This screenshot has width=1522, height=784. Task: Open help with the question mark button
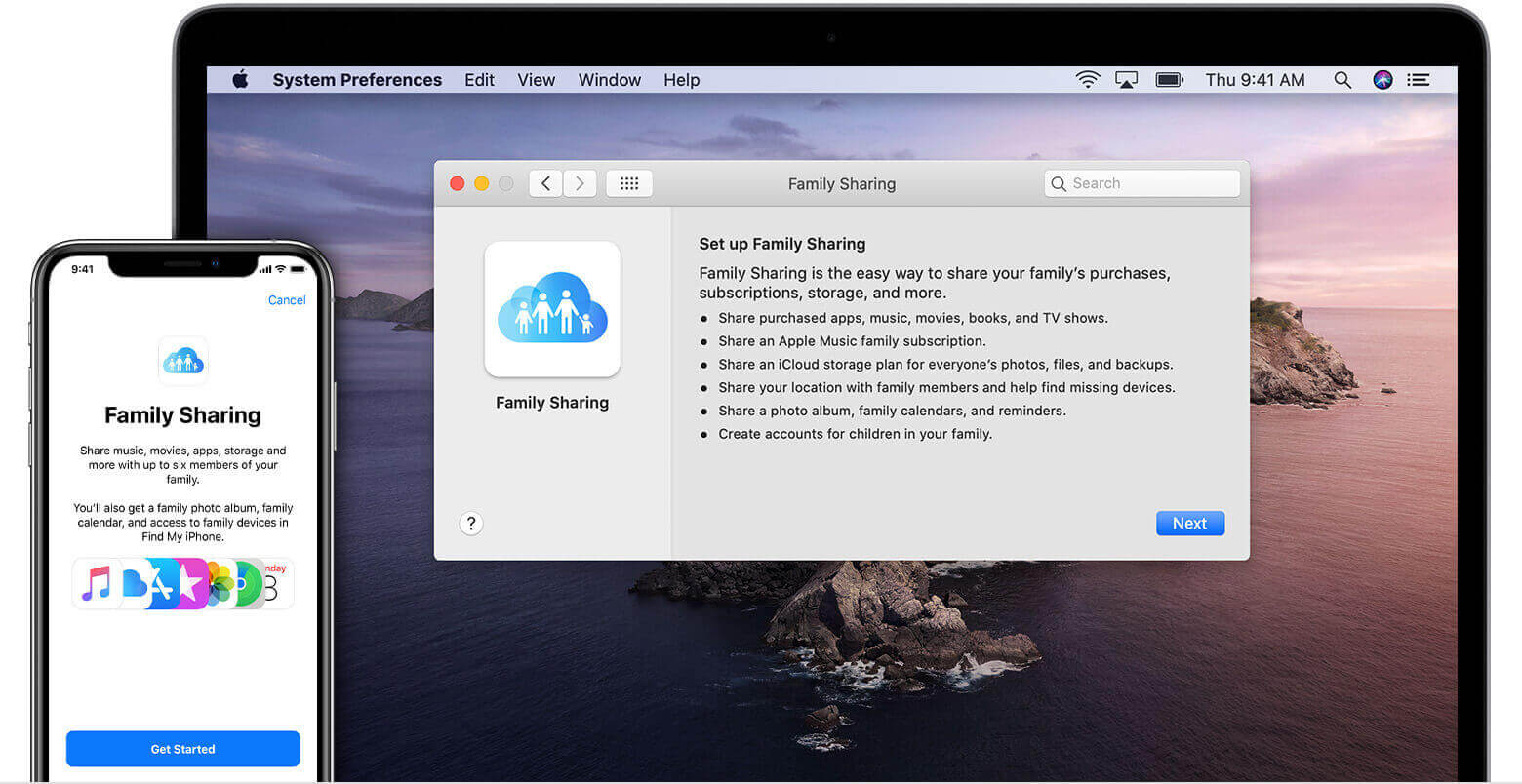[471, 524]
